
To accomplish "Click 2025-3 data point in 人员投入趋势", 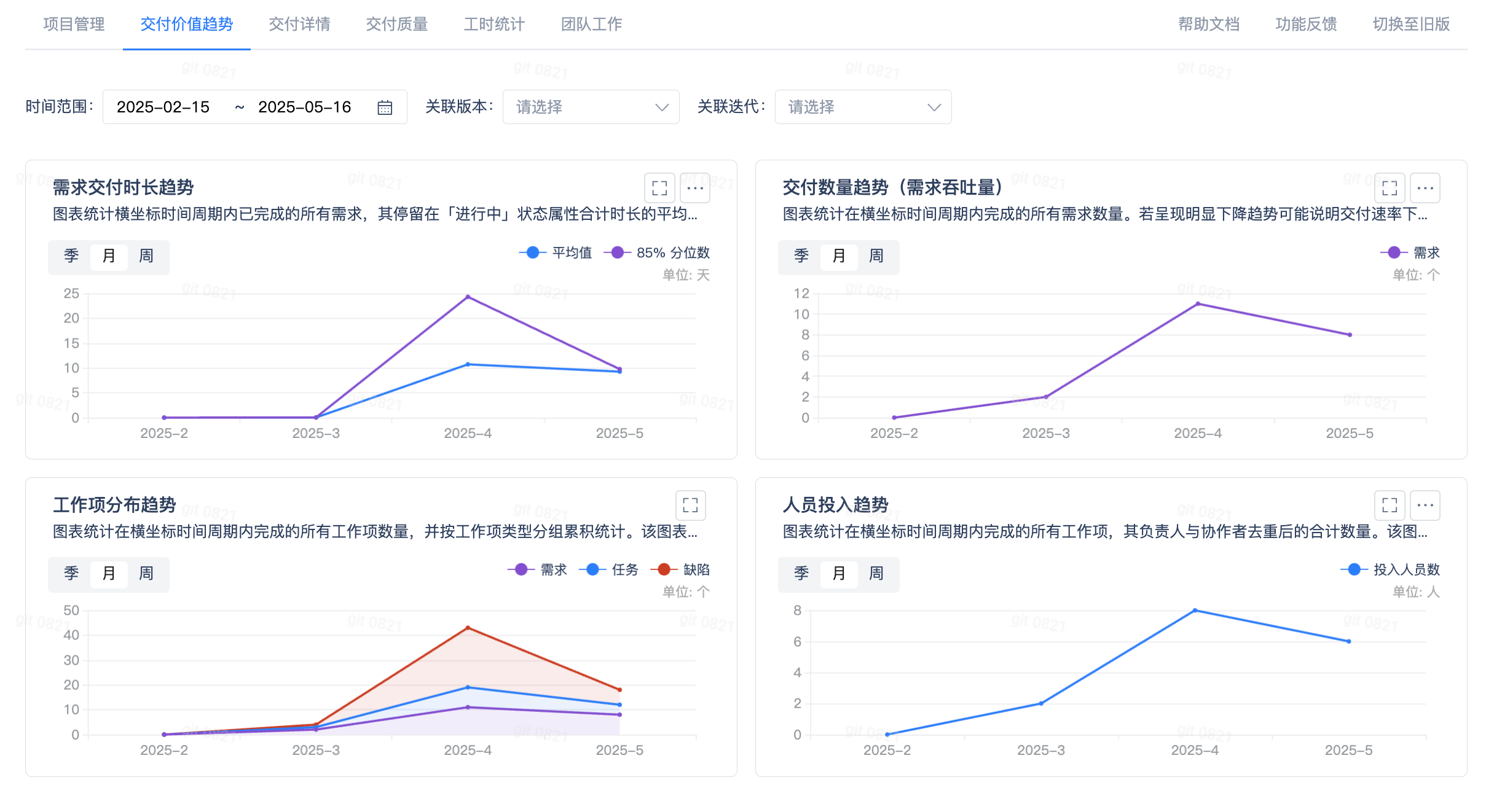I will point(1041,703).
